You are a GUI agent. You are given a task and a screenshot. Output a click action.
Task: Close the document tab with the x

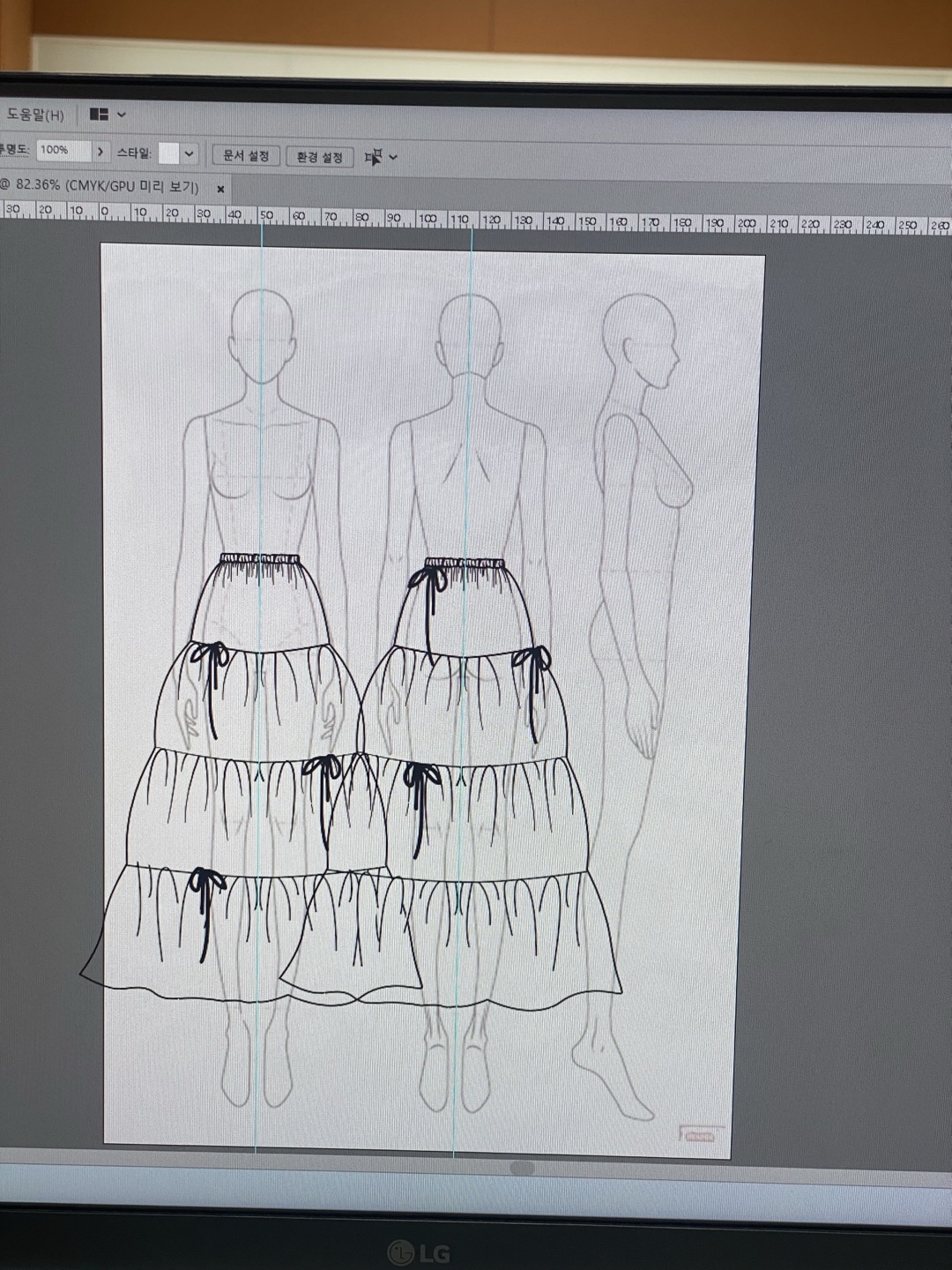tap(220, 189)
